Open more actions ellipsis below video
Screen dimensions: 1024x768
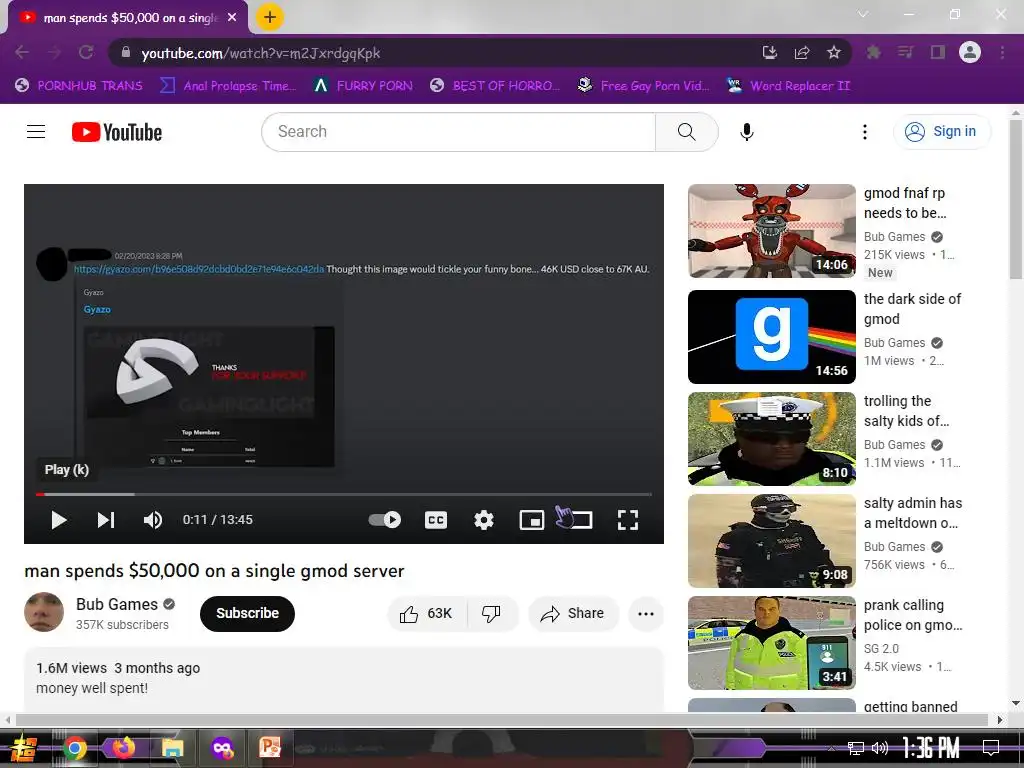point(646,614)
